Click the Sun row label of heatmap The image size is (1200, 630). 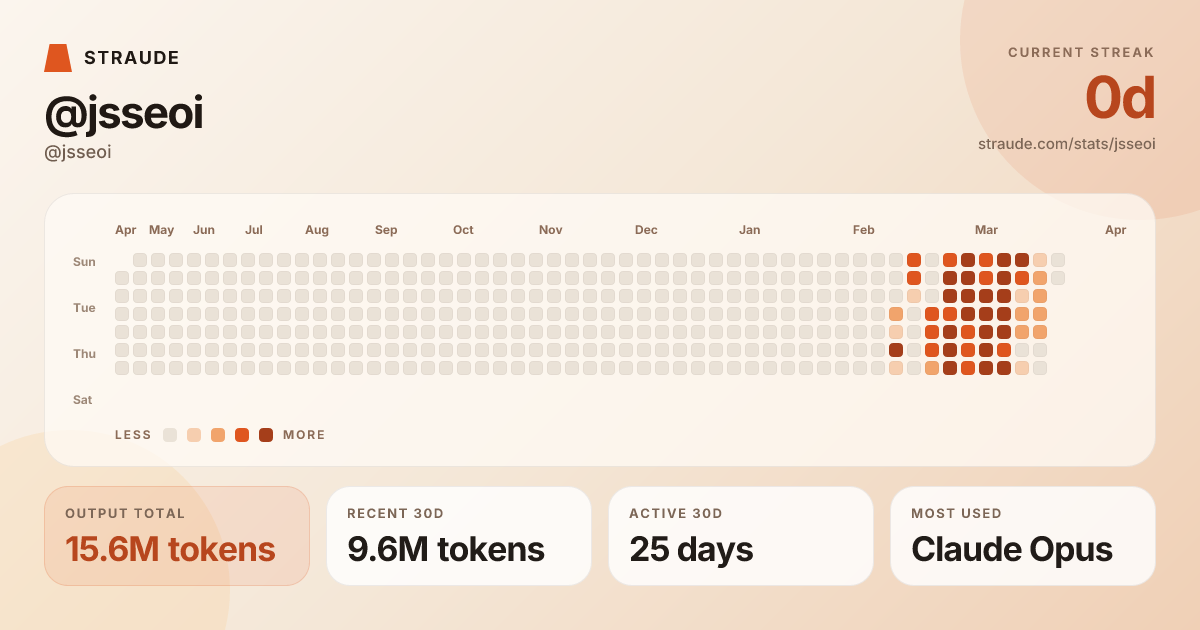point(84,262)
